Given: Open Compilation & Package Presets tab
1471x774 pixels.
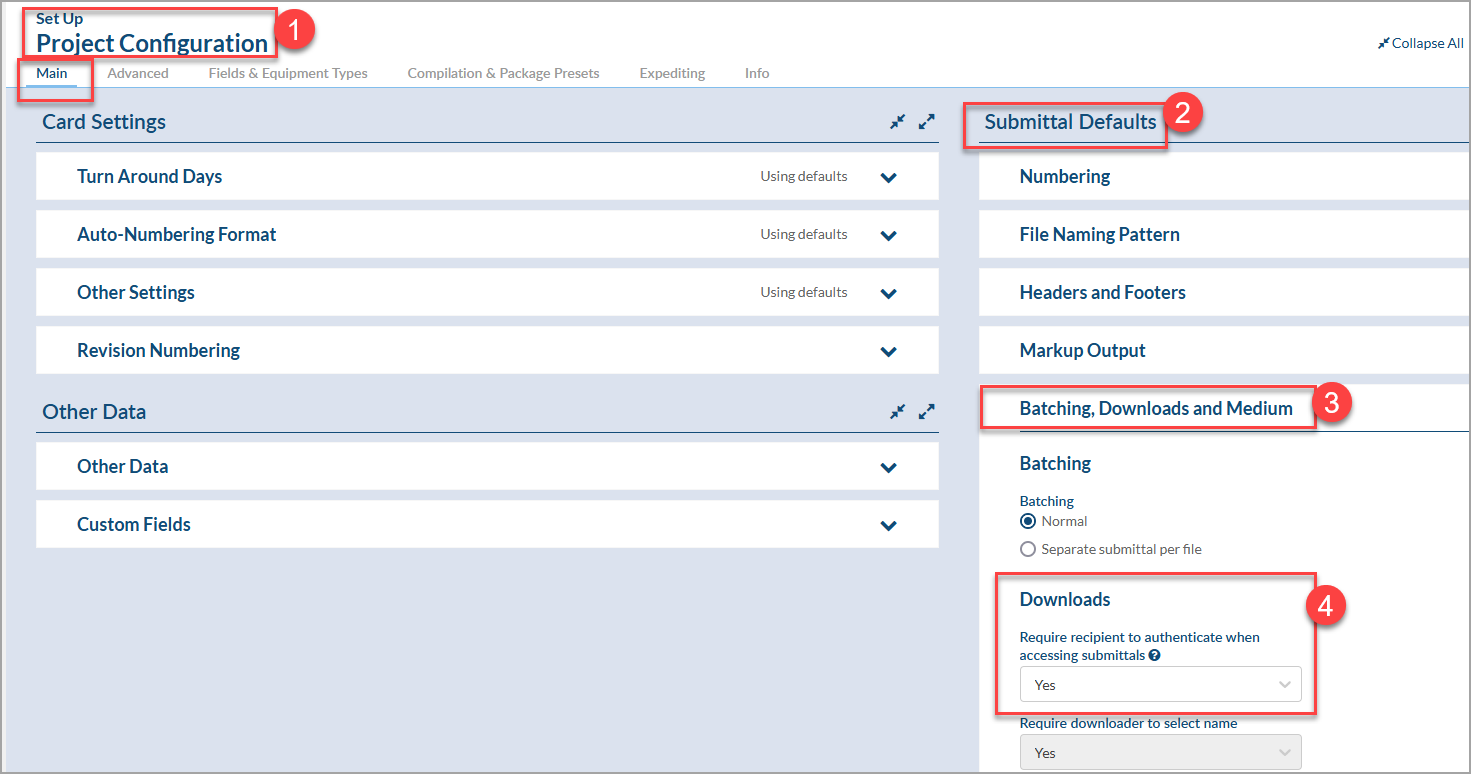Looking at the screenshot, I should (503, 73).
